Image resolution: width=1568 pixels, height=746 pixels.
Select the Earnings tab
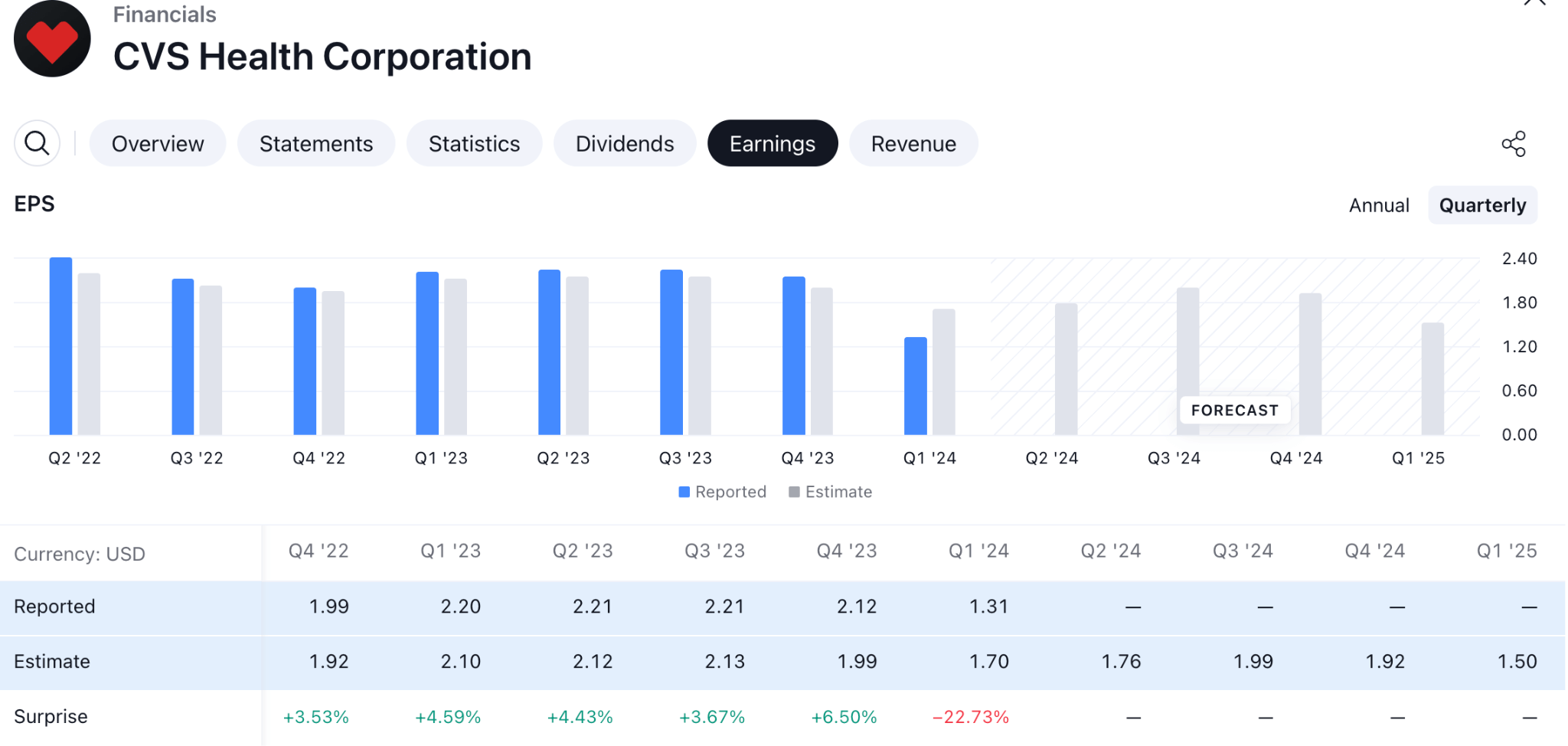772,144
